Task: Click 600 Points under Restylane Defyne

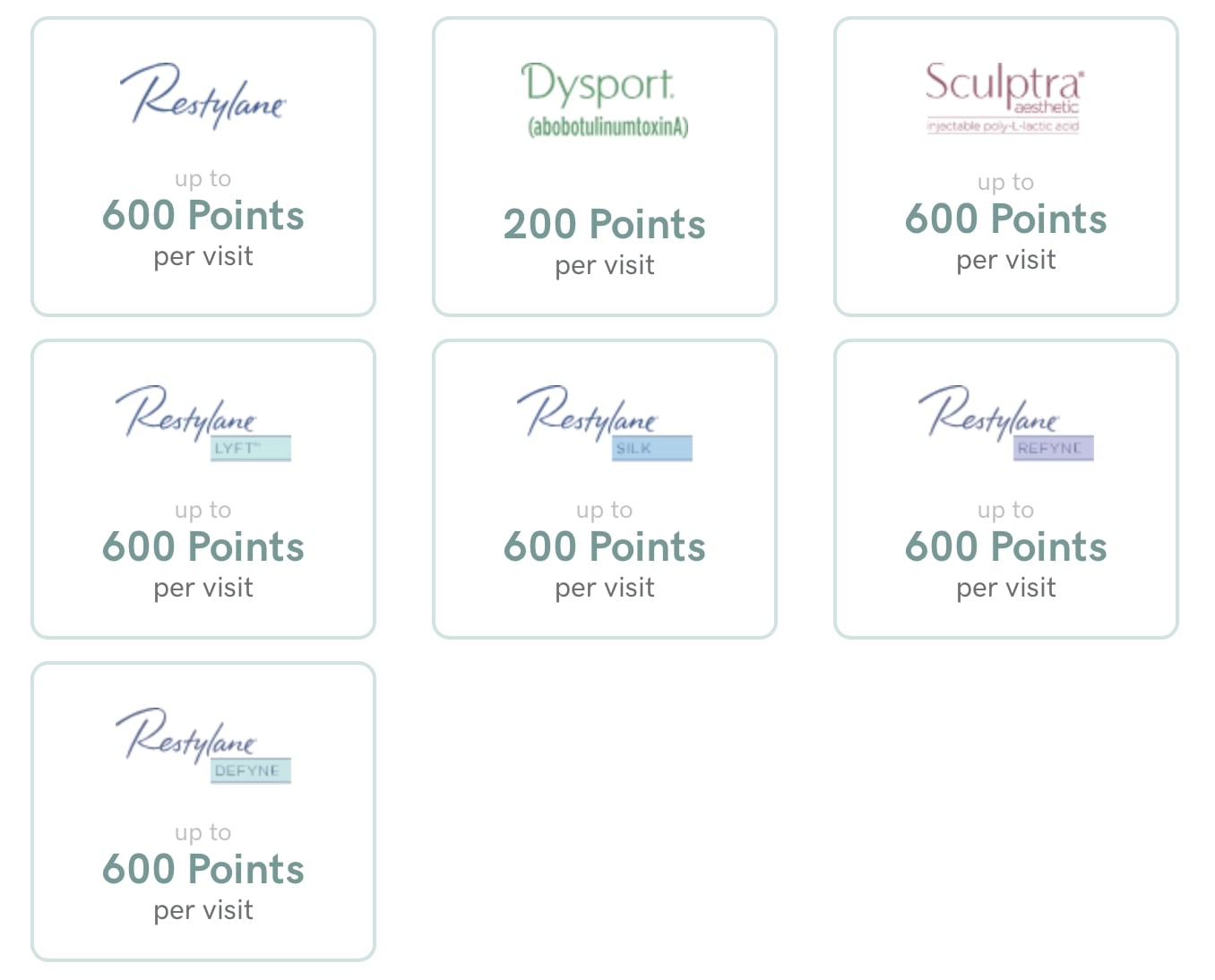Action: tap(203, 869)
